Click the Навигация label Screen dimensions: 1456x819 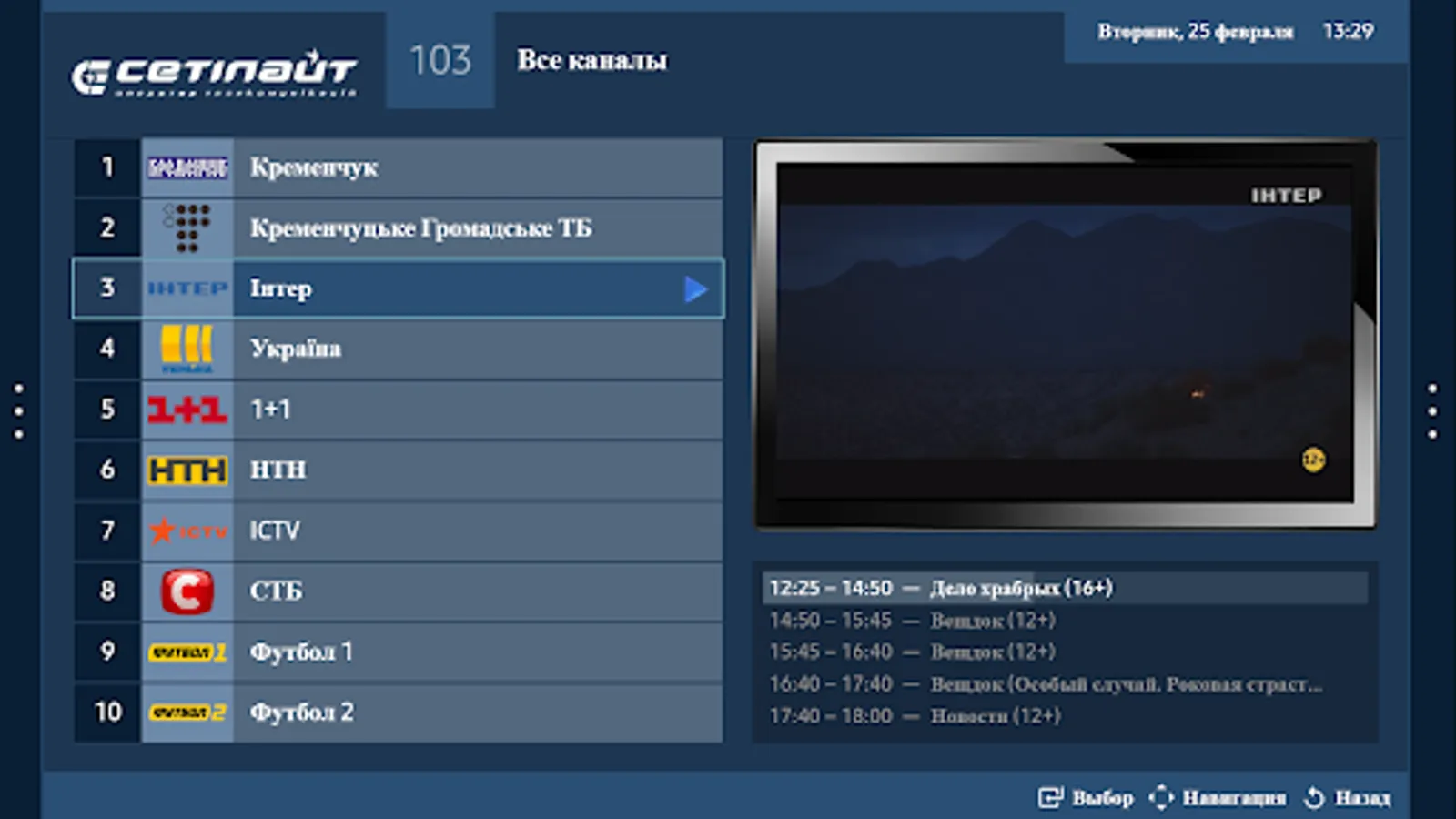(1235, 798)
